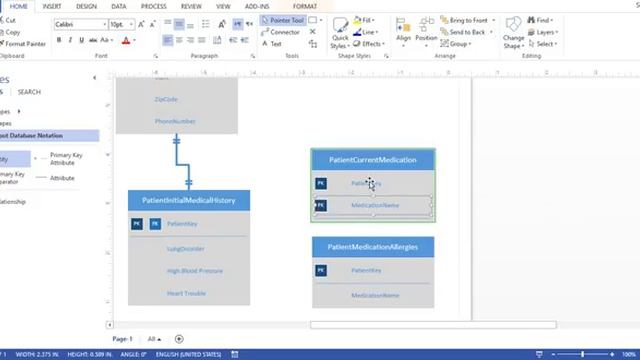Toggle strikethrough formatting
This screenshot has height=360, width=640.
coord(93,40)
